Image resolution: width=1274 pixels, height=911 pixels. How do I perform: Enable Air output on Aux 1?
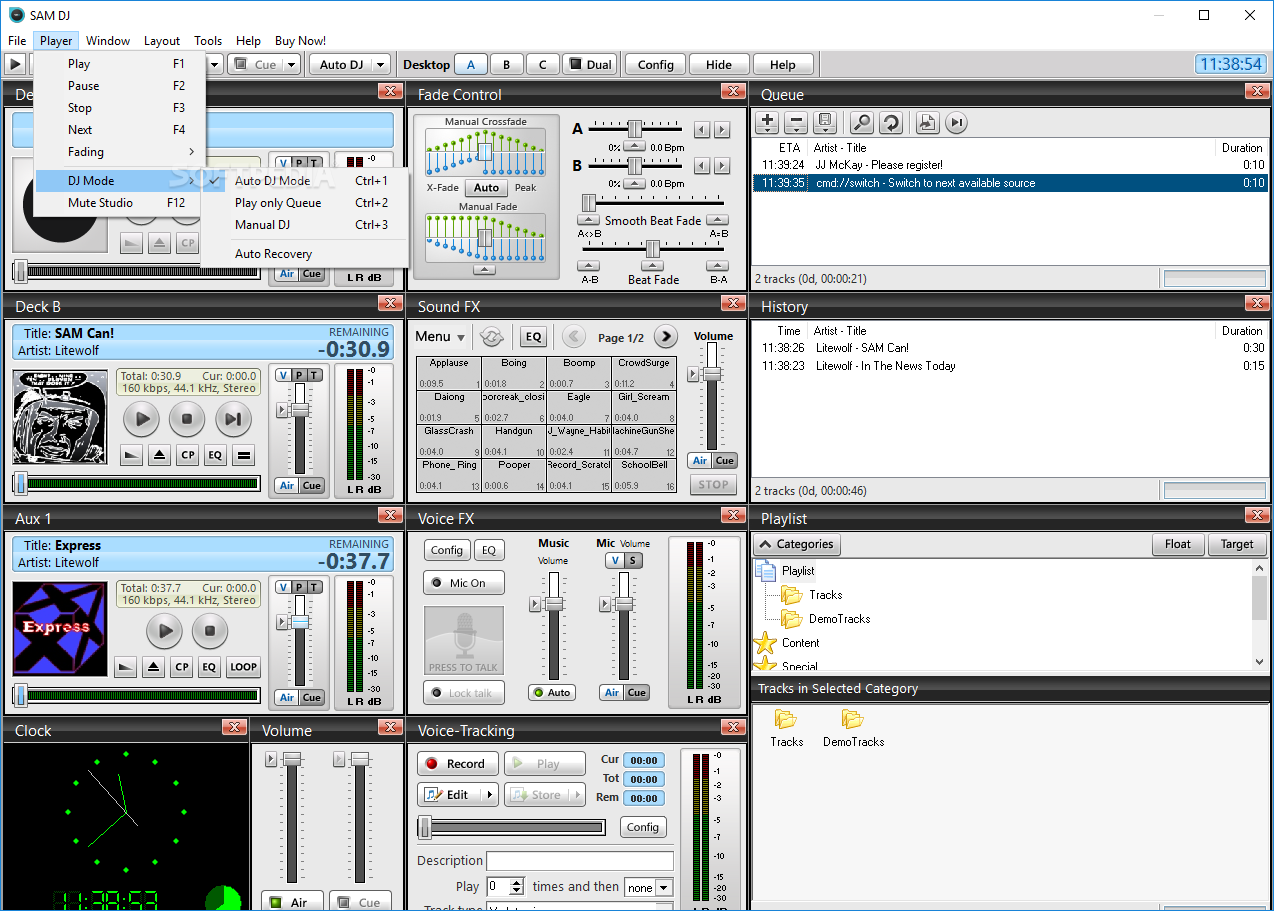coord(287,698)
